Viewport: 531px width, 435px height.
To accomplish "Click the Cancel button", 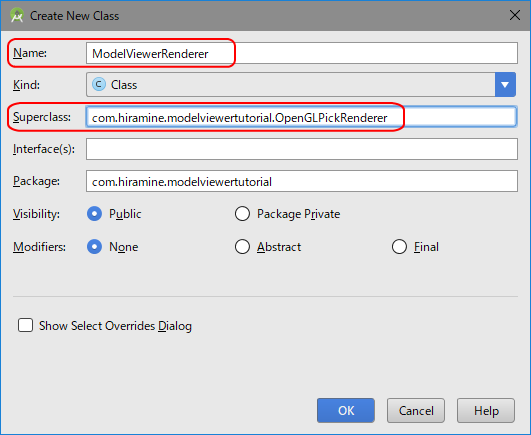I will click(x=416, y=411).
